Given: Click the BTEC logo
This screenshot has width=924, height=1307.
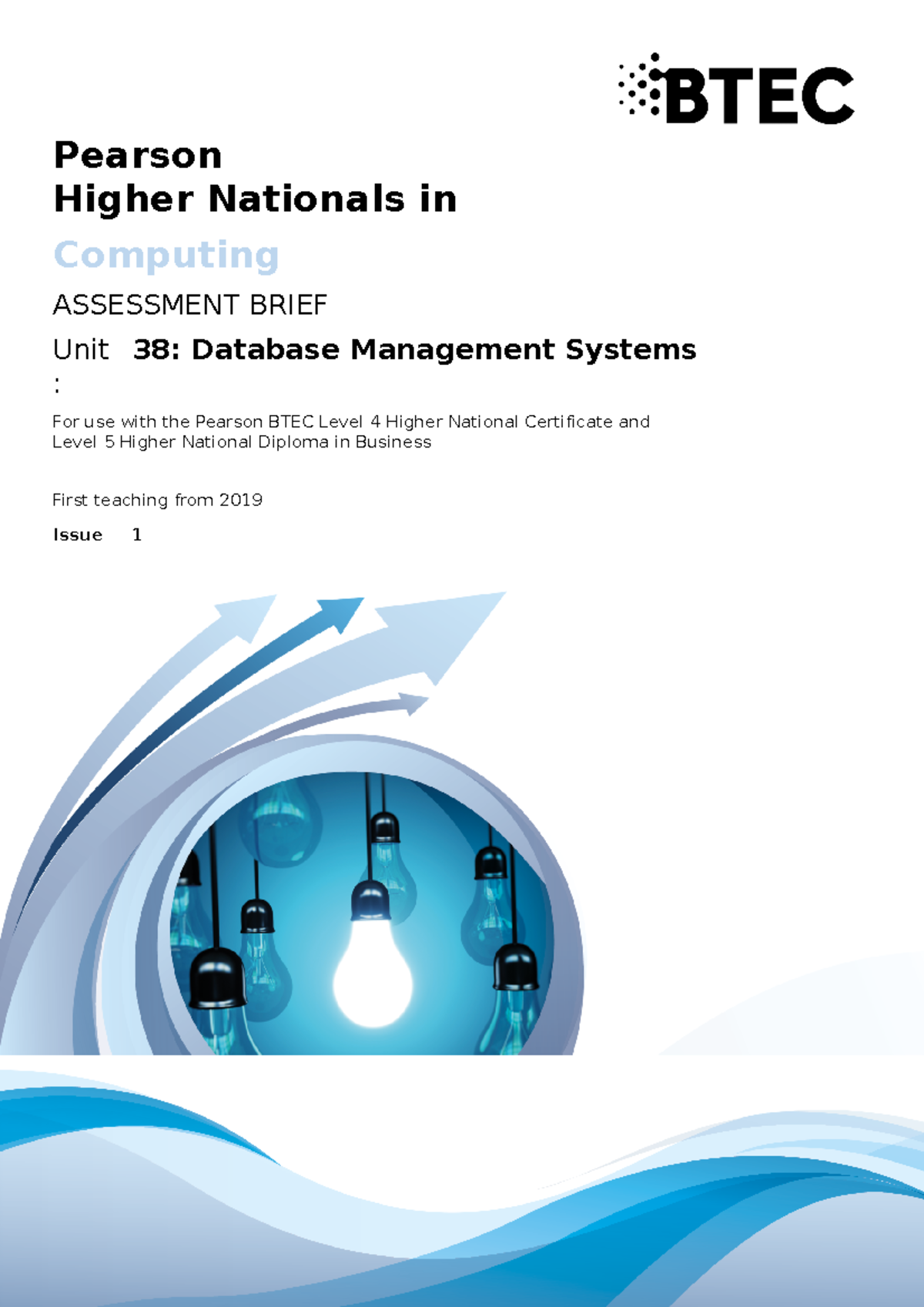Looking at the screenshot, I should pos(736,89).
